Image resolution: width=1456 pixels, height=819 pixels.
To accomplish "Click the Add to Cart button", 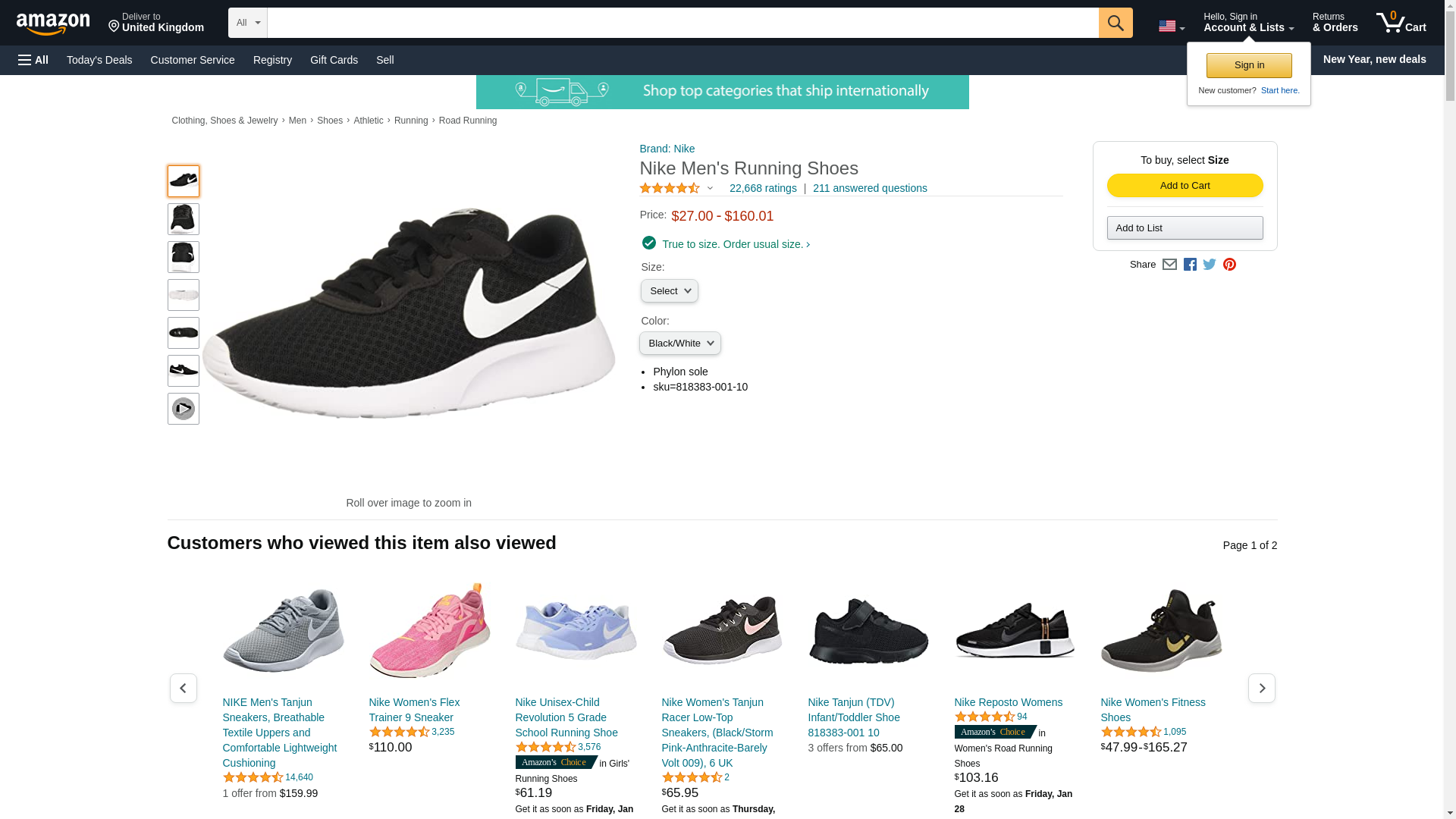I will [x=1185, y=186].
